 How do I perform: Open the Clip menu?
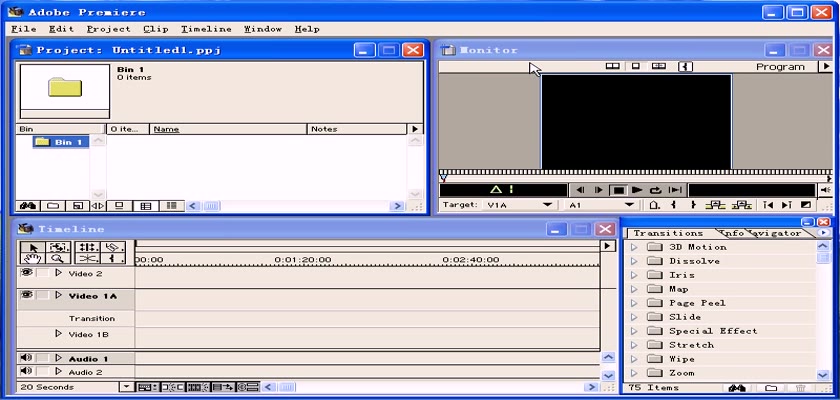(x=156, y=29)
